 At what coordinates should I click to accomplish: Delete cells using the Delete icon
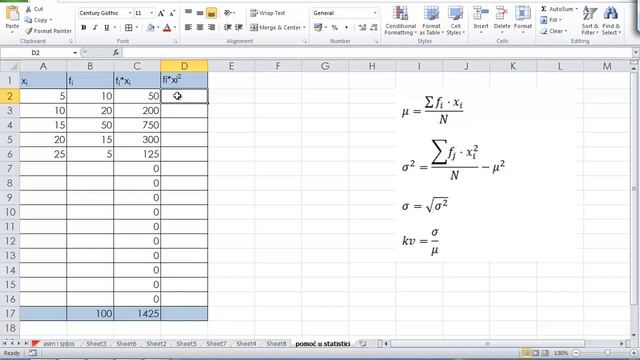(502, 13)
